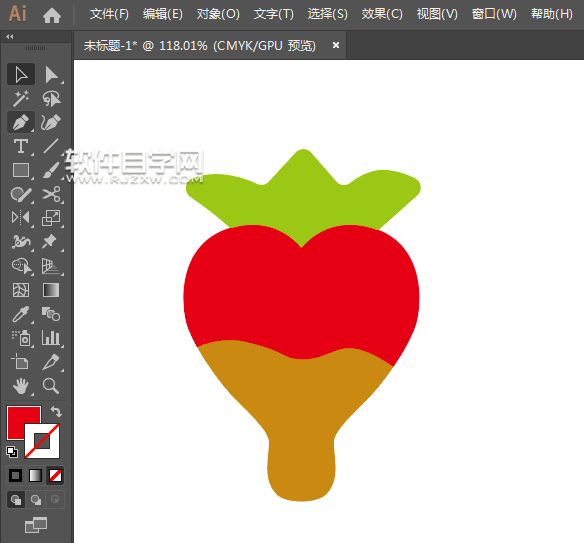Set paint mode to Color

click(x=16, y=476)
